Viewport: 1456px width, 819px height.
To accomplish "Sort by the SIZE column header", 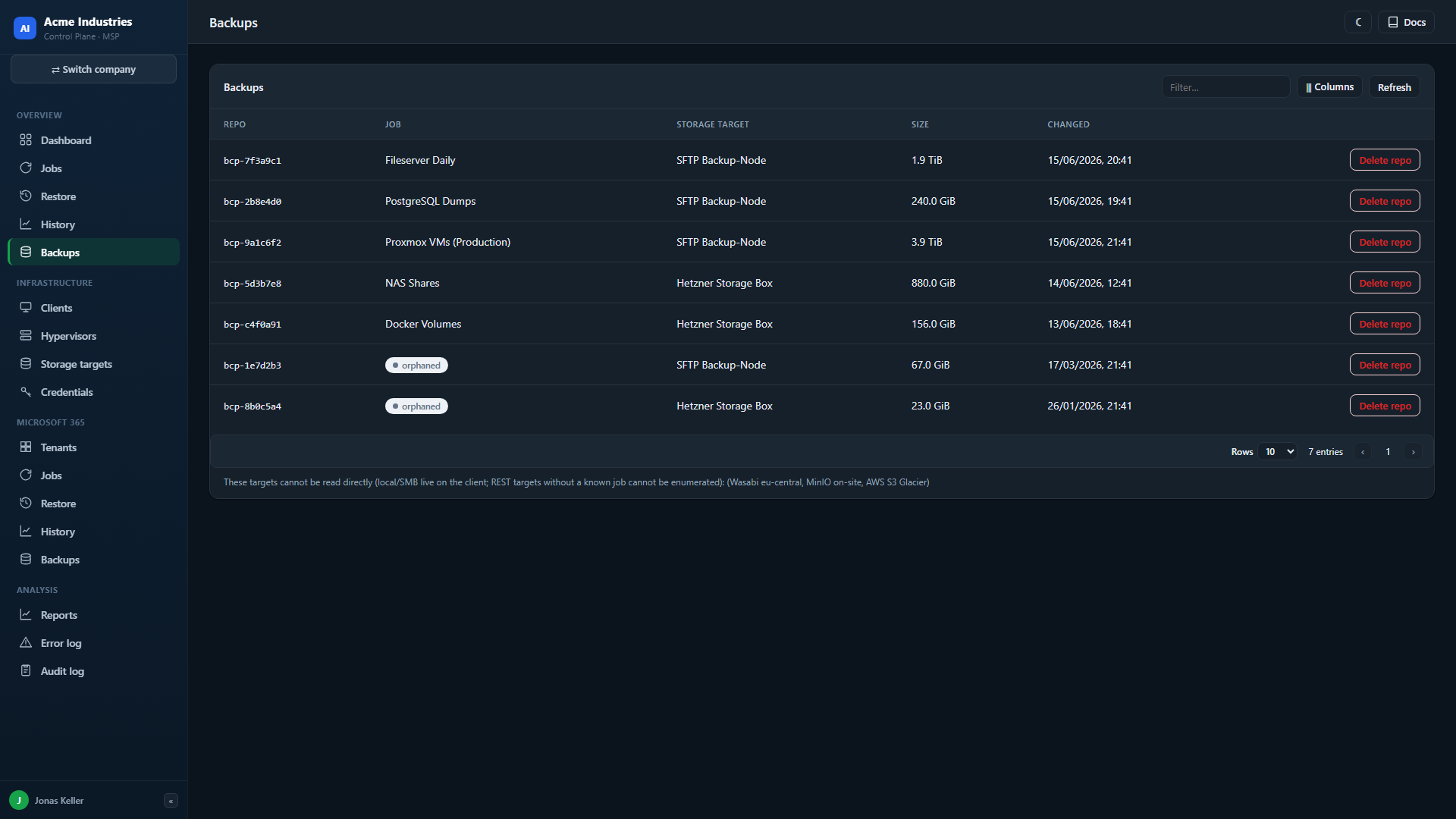I will click(x=920, y=124).
